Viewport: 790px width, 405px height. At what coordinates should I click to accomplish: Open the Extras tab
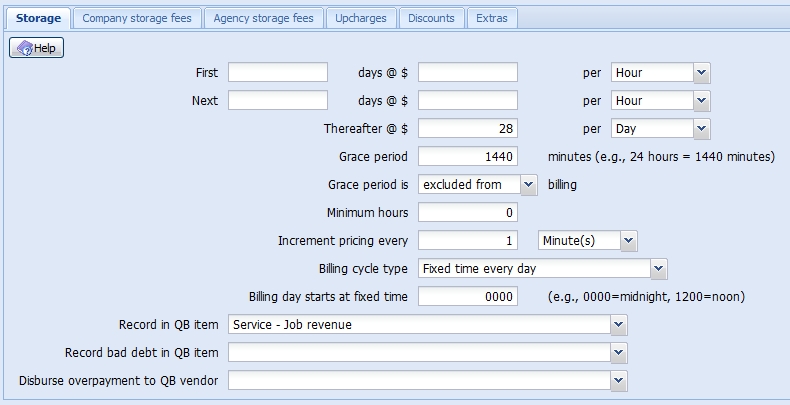491,18
